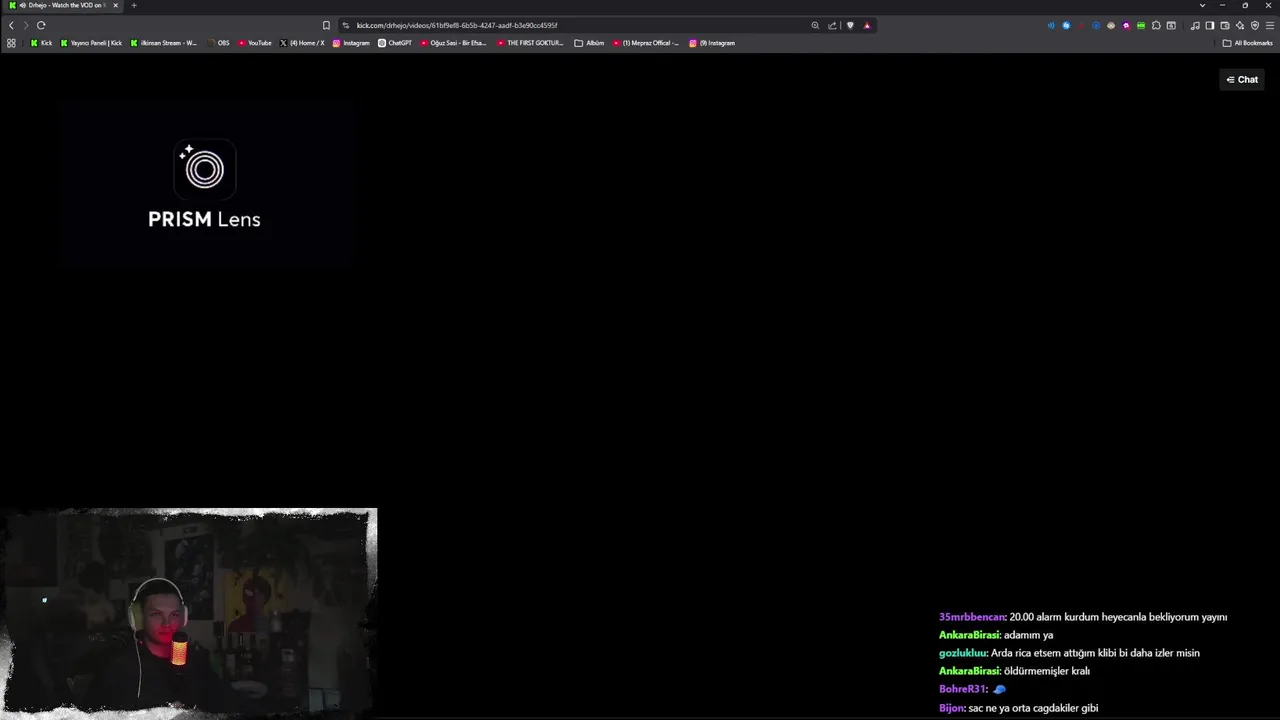This screenshot has width=1280, height=720.
Task: Click username gozlukluu in chat
Action: click(963, 653)
